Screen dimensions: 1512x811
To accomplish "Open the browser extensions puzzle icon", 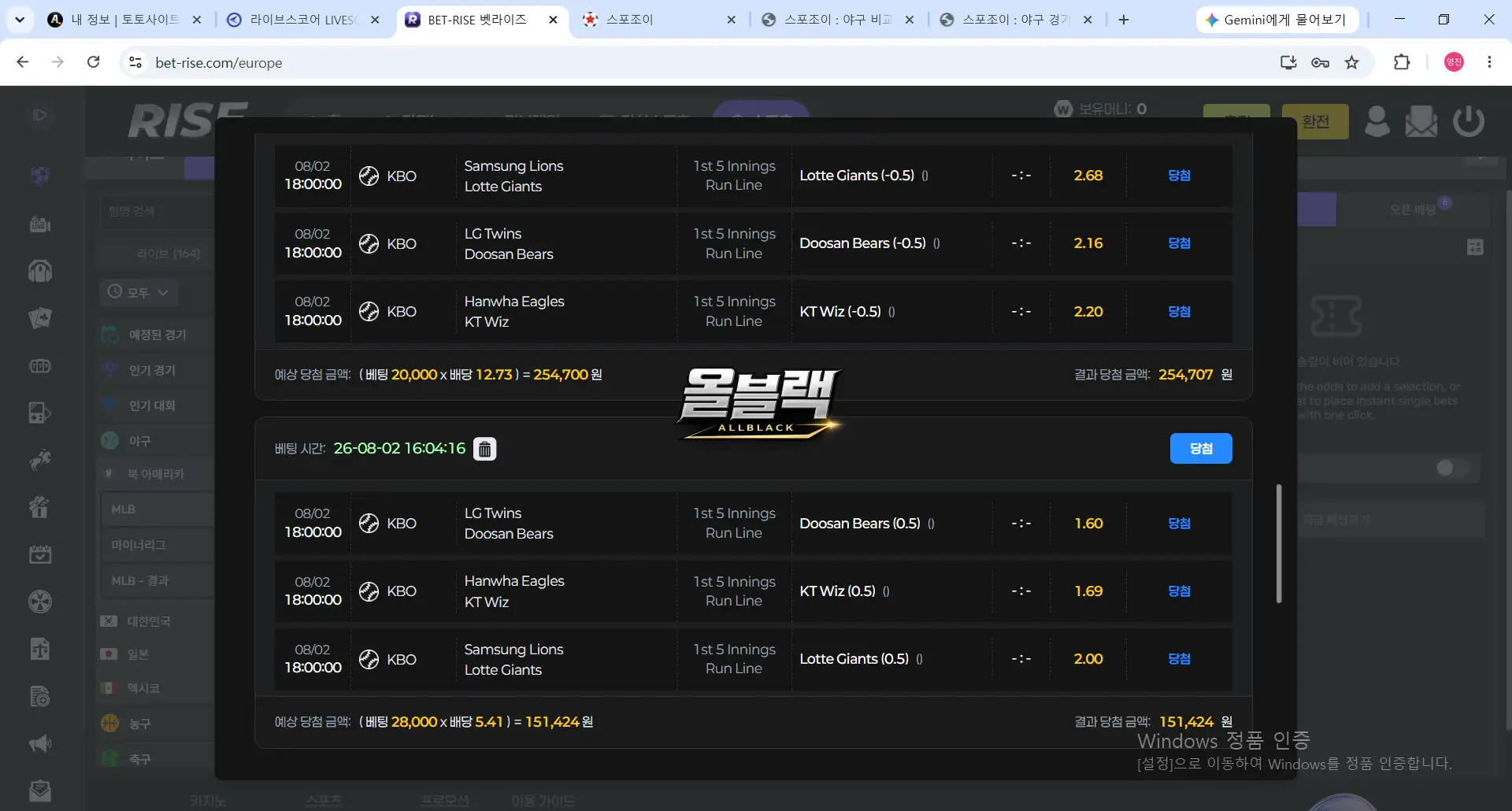I will pos(1402,62).
